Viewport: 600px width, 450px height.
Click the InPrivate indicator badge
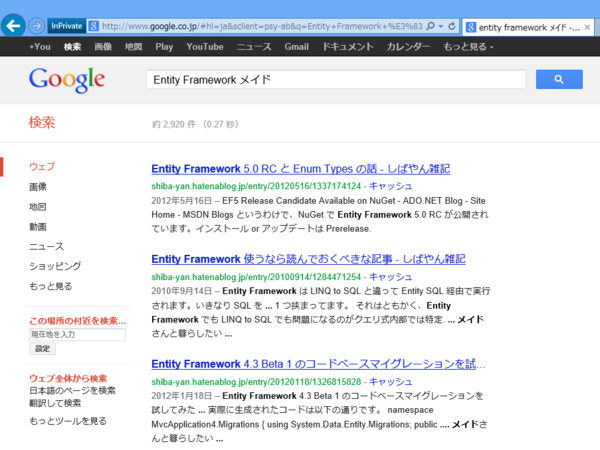(67, 26)
